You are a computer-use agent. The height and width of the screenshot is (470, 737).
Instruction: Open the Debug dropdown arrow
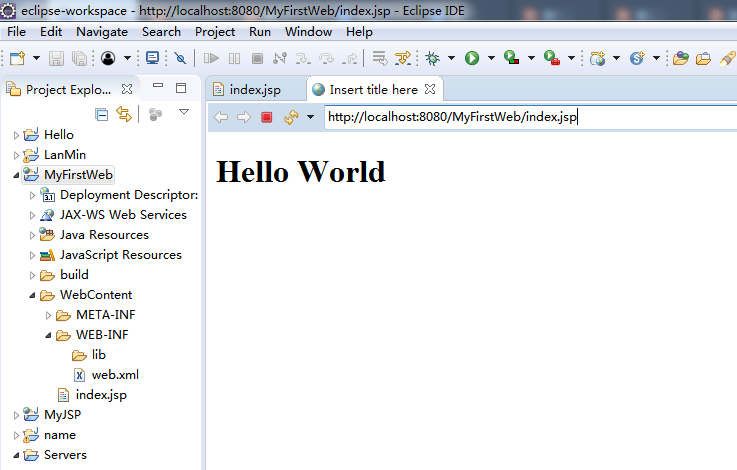click(451, 58)
